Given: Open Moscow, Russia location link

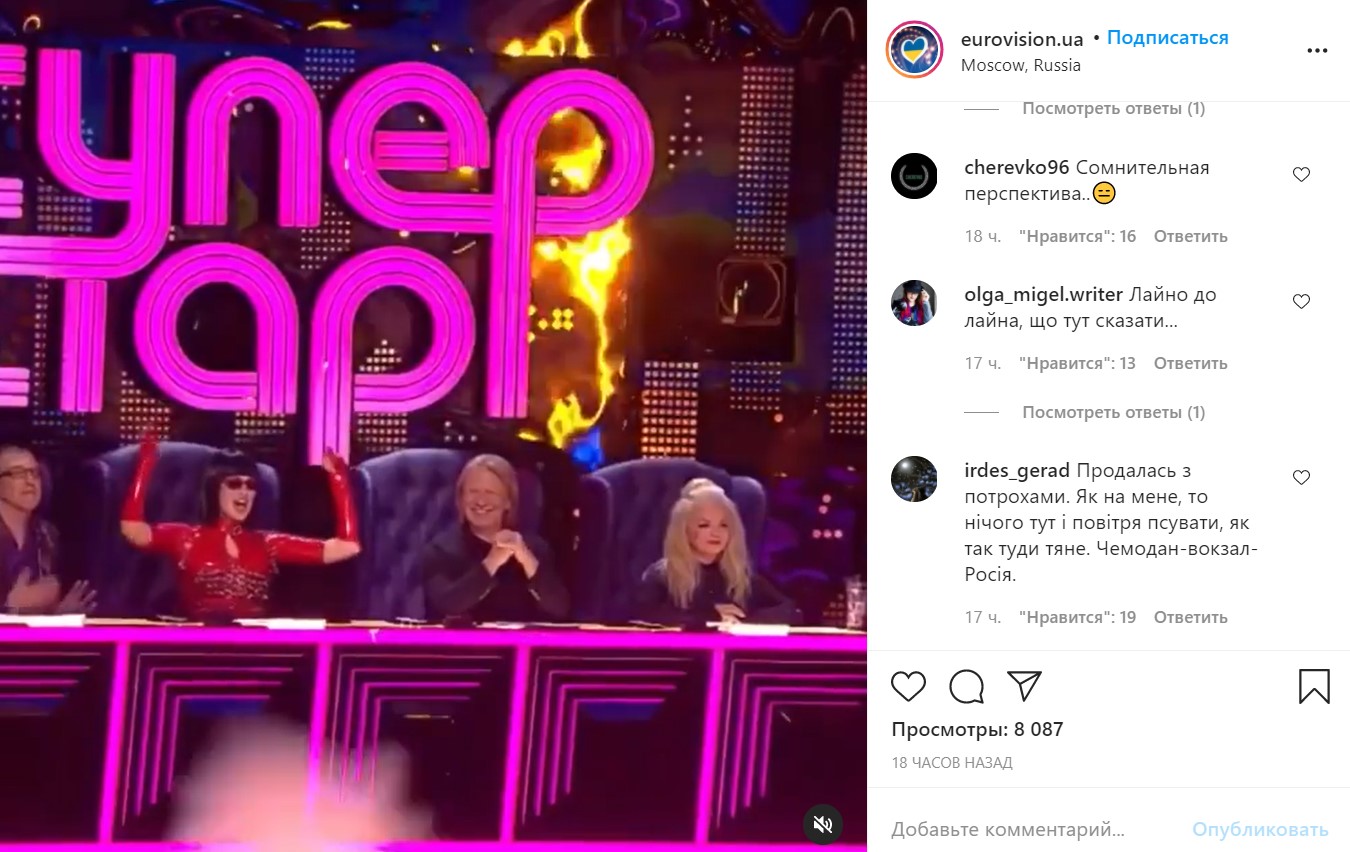Looking at the screenshot, I should pyautogui.click(x=1021, y=65).
